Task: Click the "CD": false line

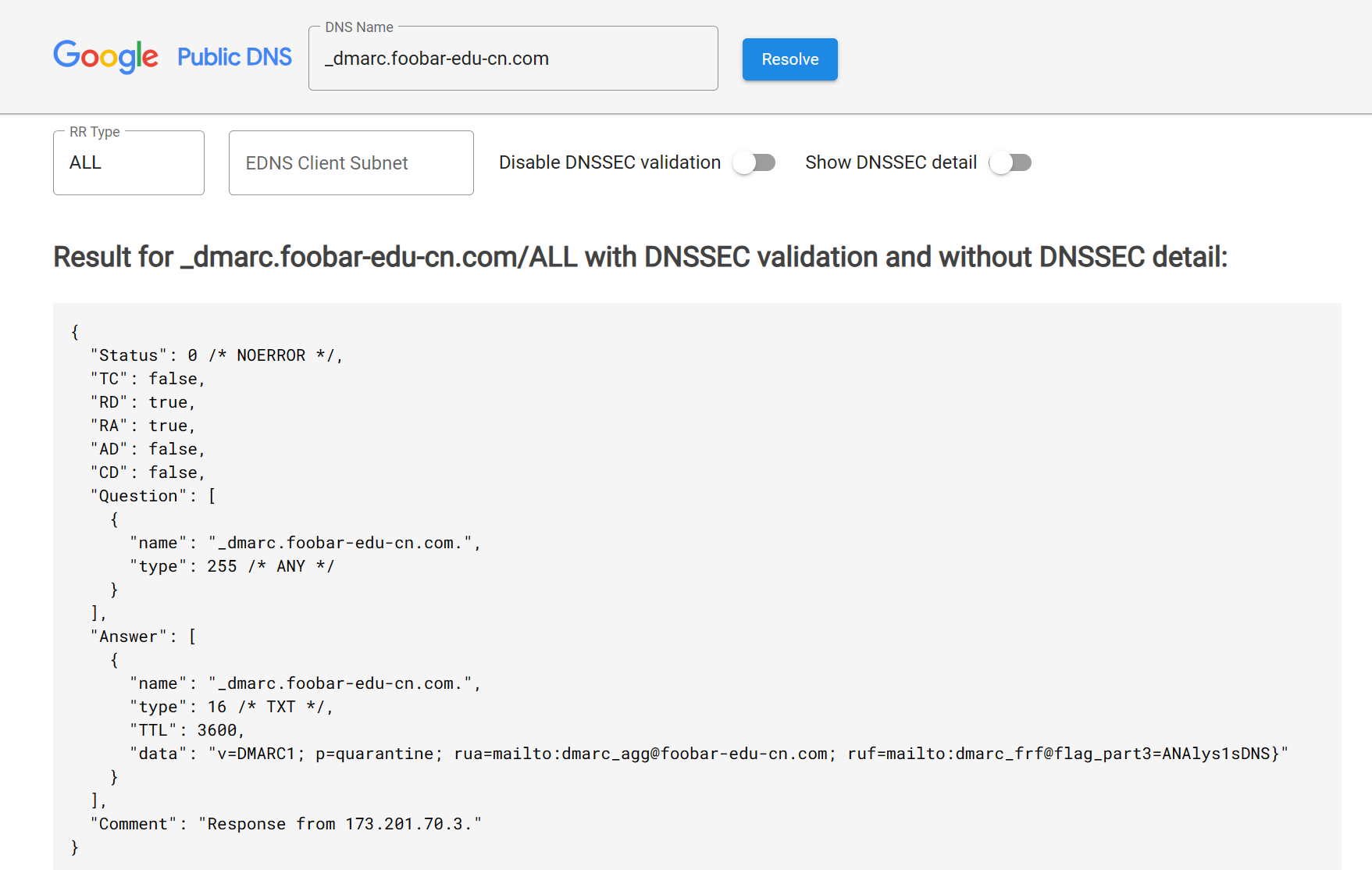Action: point(148,472)
